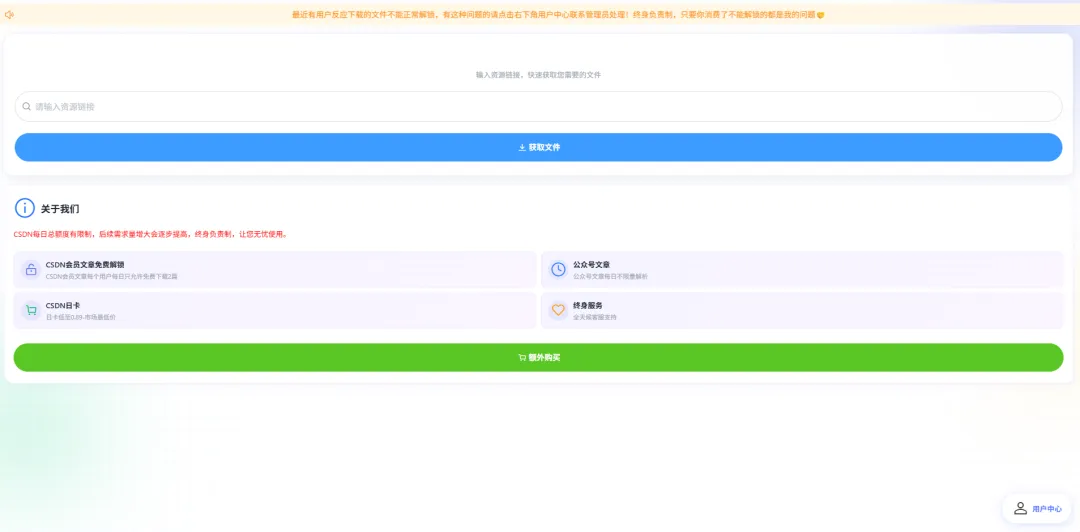This screenshot has width=1080, height=532.
Task: Click the info icon beside 关于我们
Action: pos(25,208)
